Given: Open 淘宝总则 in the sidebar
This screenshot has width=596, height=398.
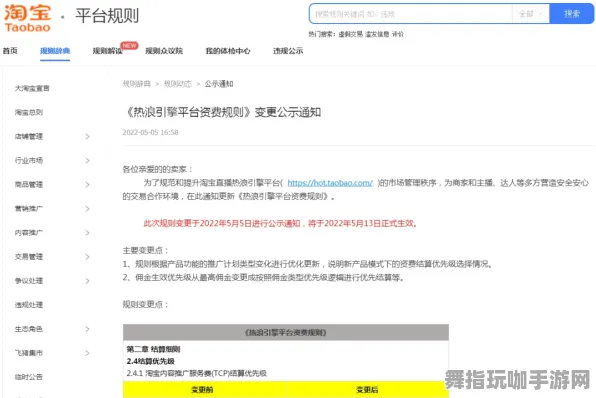Looking at the screenshot, I should 29,112.
